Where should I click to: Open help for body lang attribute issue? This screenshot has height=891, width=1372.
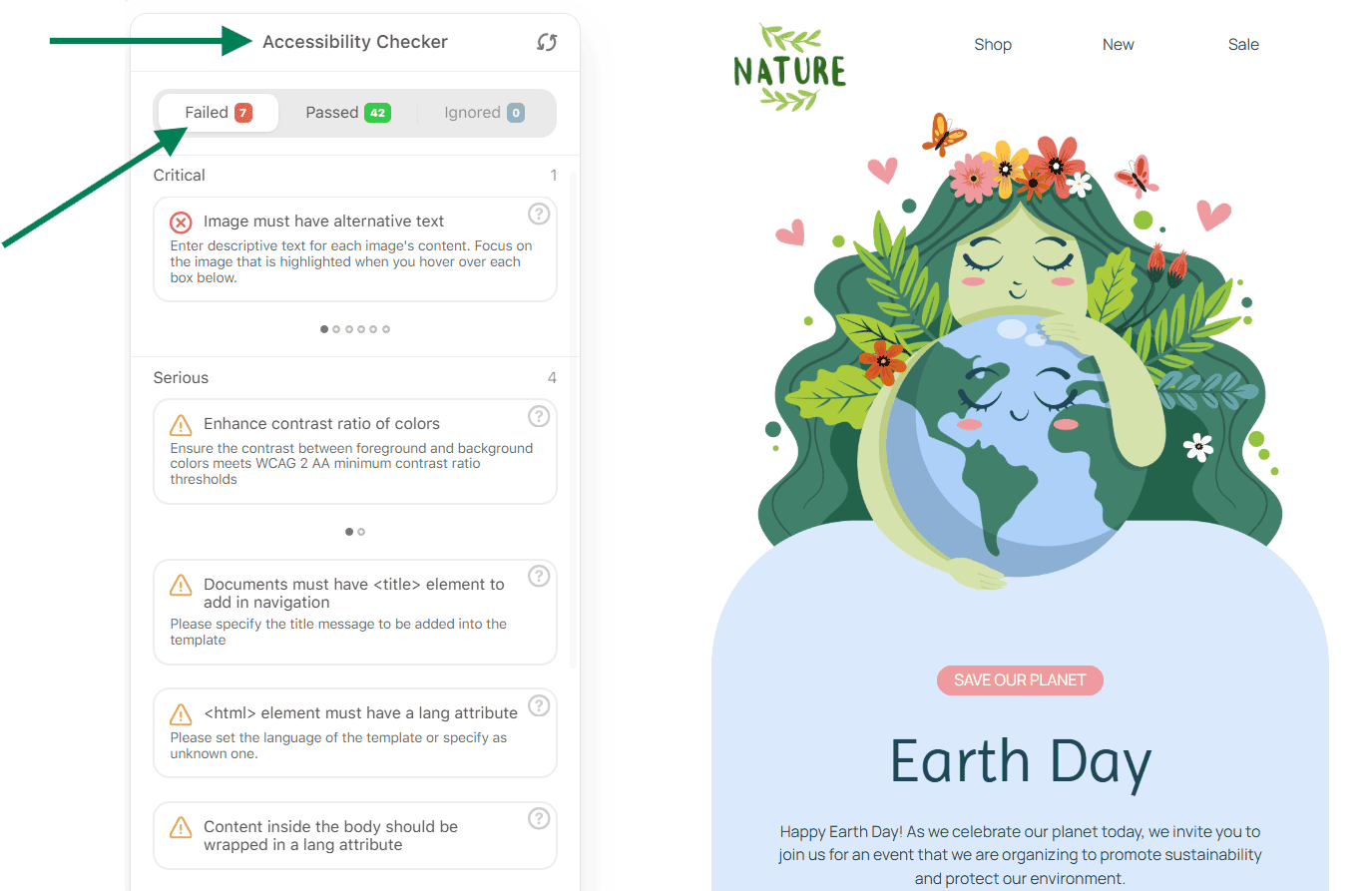pyautogui.click(x=538, y=819)
